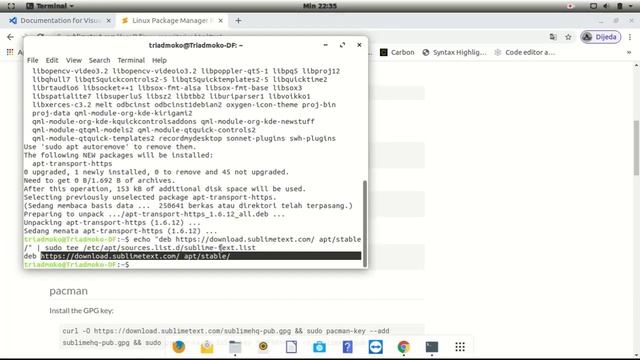The image size is (640, 360).
Task: Open Terminal View menu
Action: point(74,60)
